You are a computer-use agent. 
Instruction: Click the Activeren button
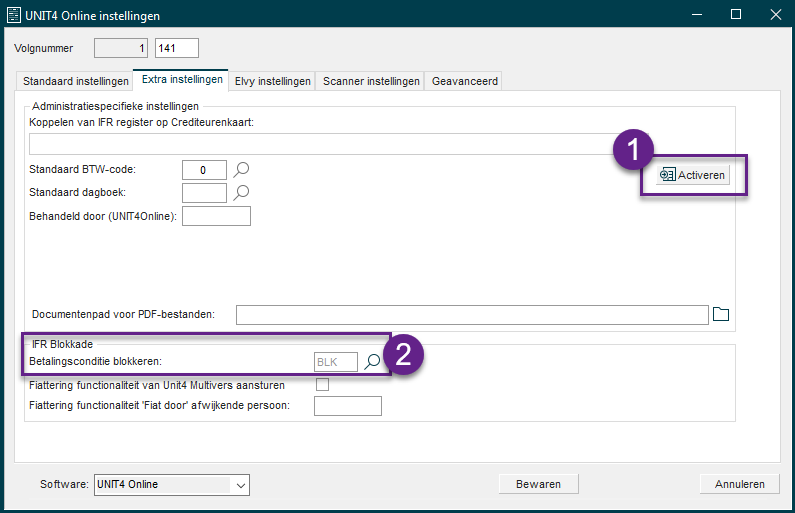point(693,175)
